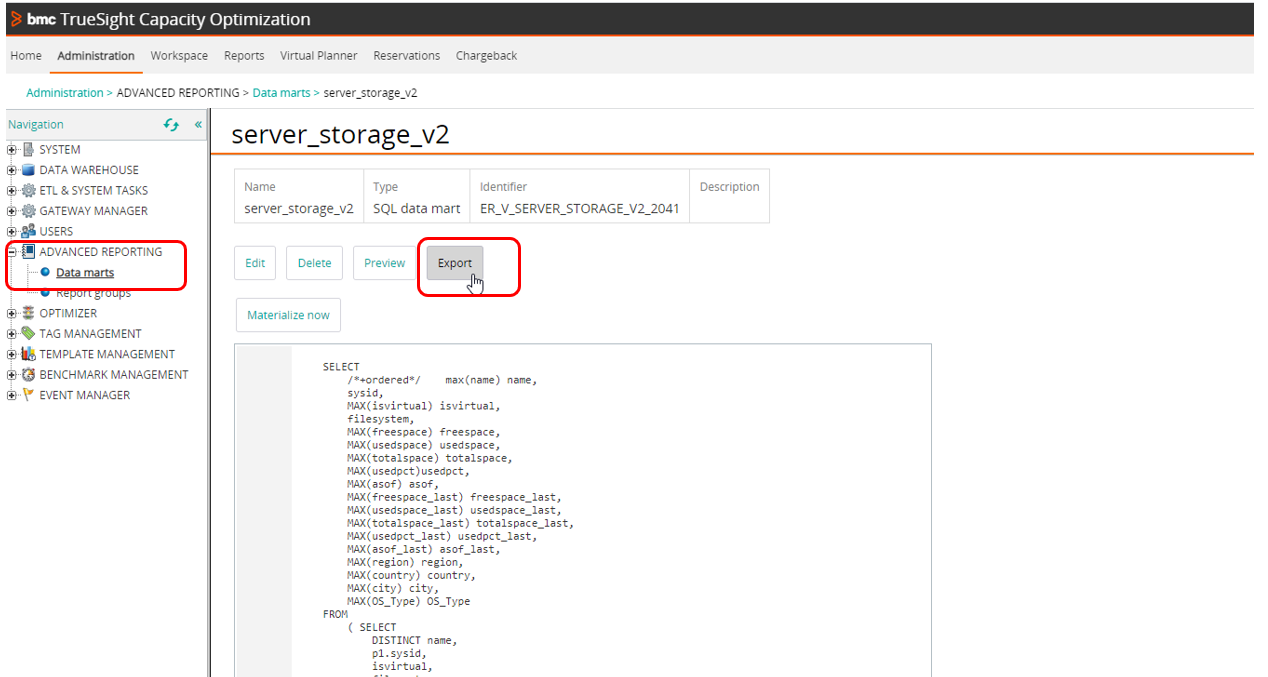Click the GATEWAY MANAGER gear icon

click(x=29, y=211)
